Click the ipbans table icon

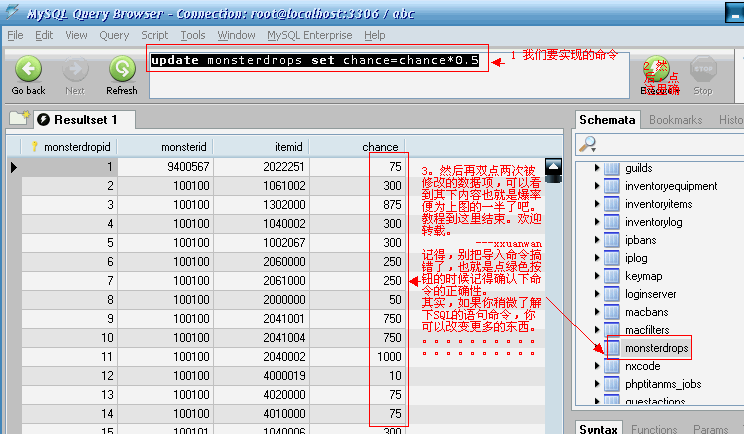pos(612,240)
